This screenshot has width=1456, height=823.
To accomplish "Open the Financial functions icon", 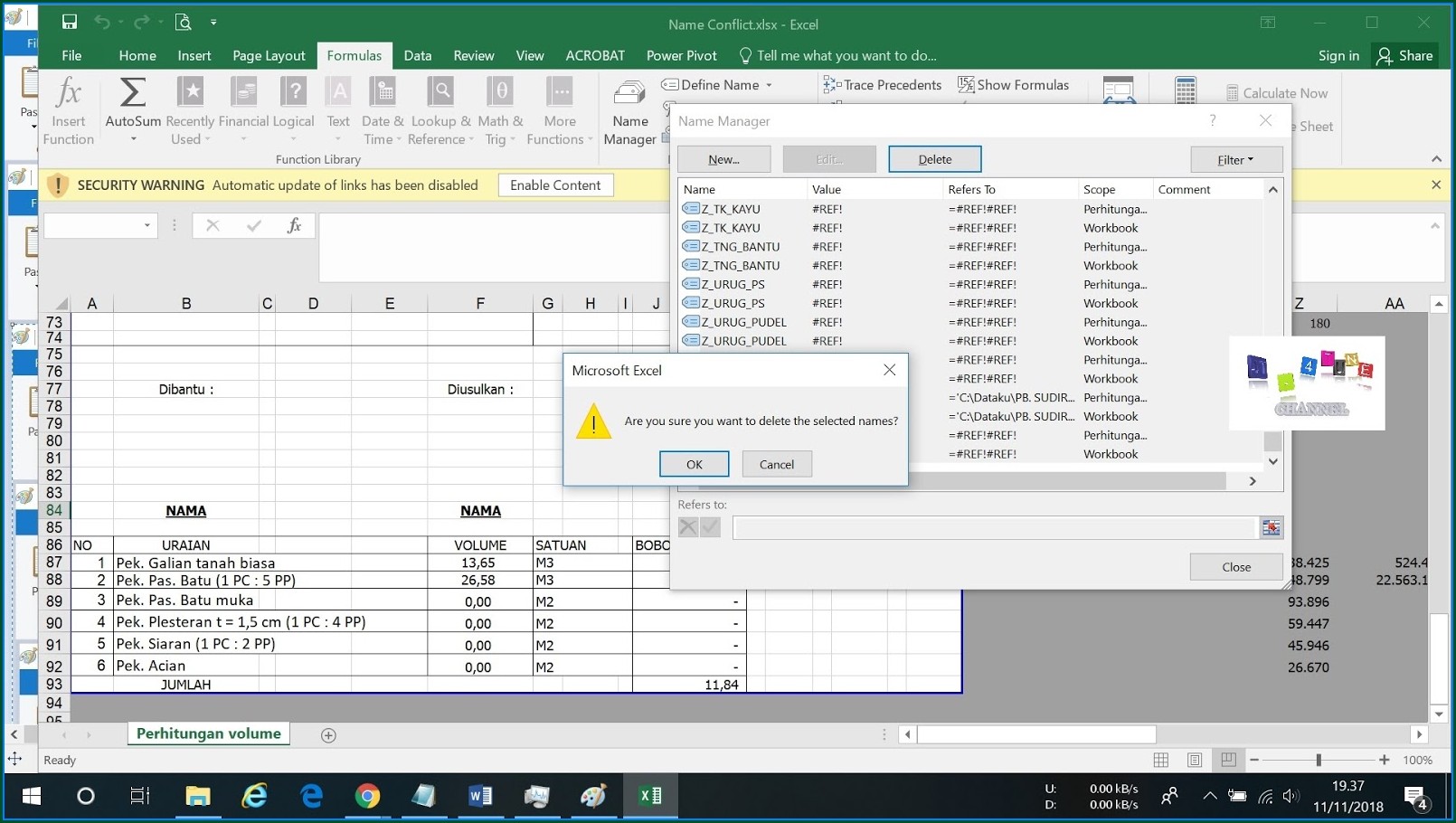I will (x=243, y=92).
